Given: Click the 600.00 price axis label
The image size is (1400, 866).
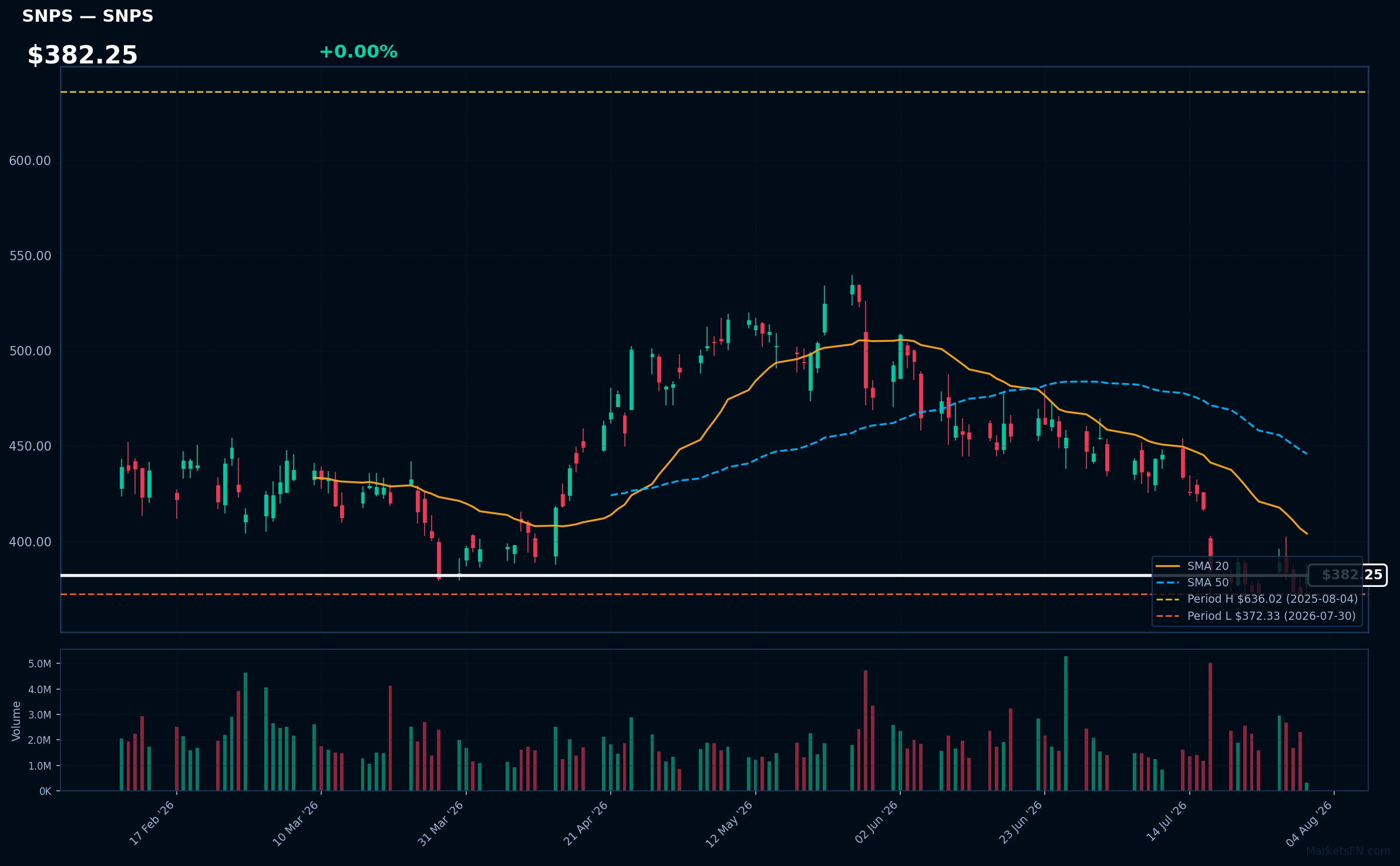Looking at the screenshot, I should (30, 160).
